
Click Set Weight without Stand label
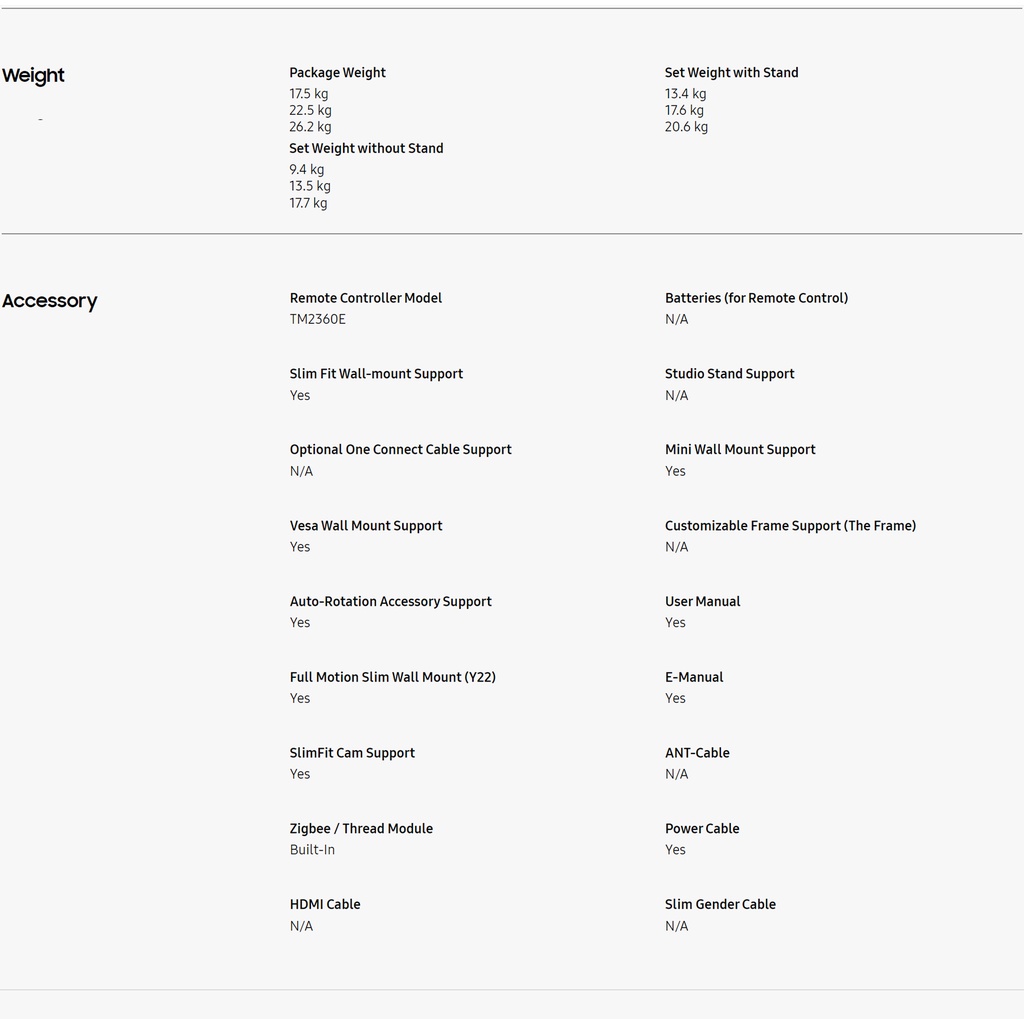click(x=366, y=148)
